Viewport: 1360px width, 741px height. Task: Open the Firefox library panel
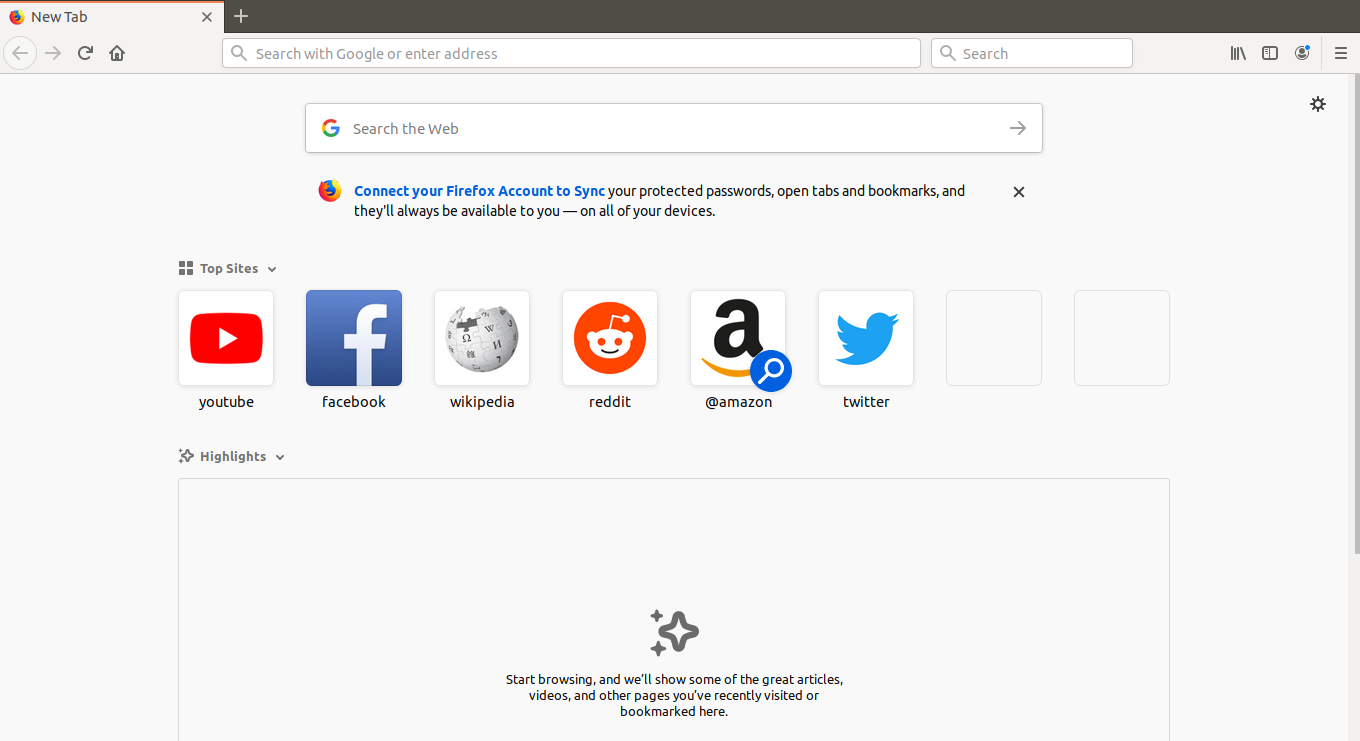(1238, 53)
